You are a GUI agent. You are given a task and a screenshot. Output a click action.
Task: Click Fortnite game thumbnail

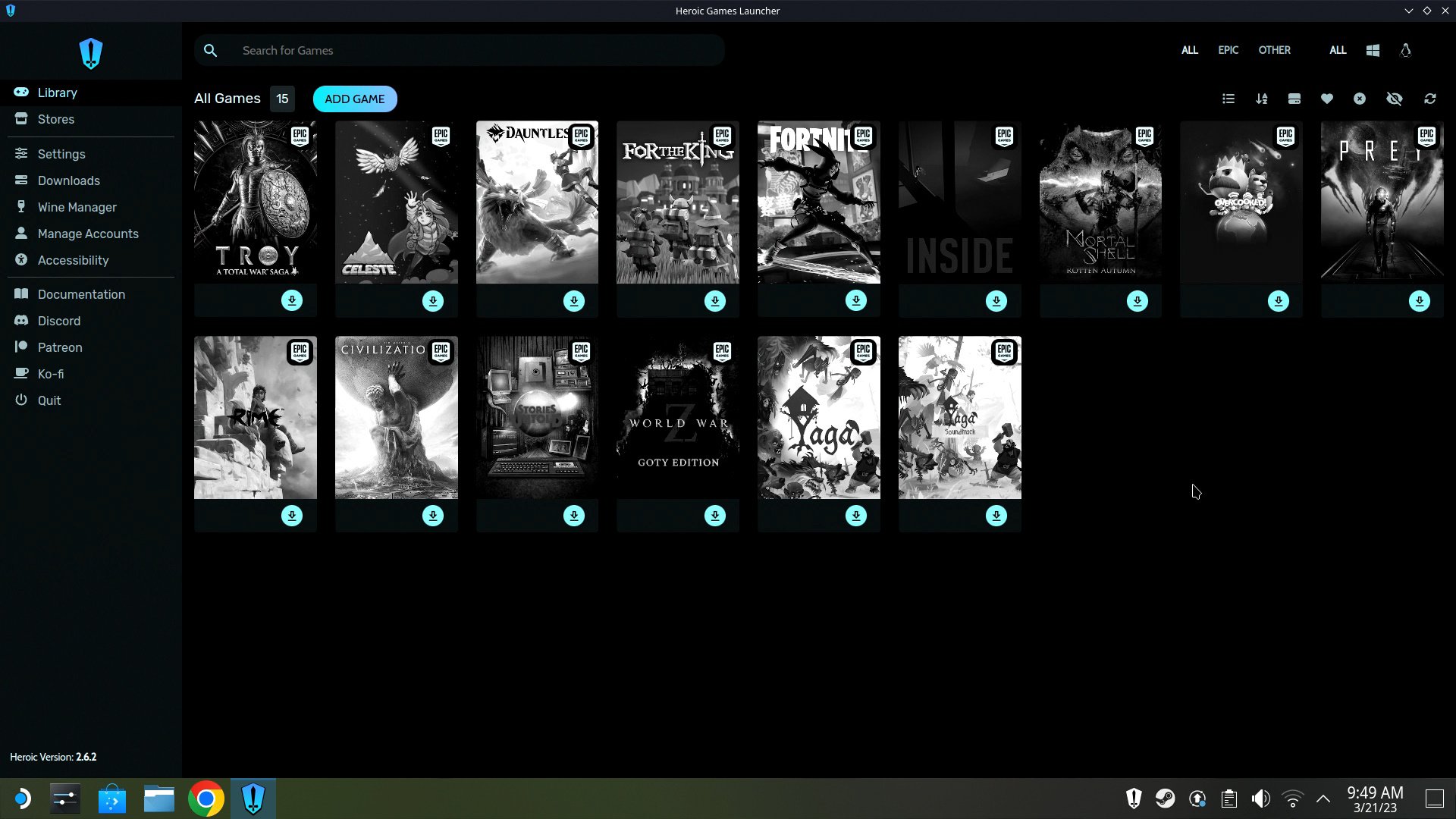pos(819,202)
